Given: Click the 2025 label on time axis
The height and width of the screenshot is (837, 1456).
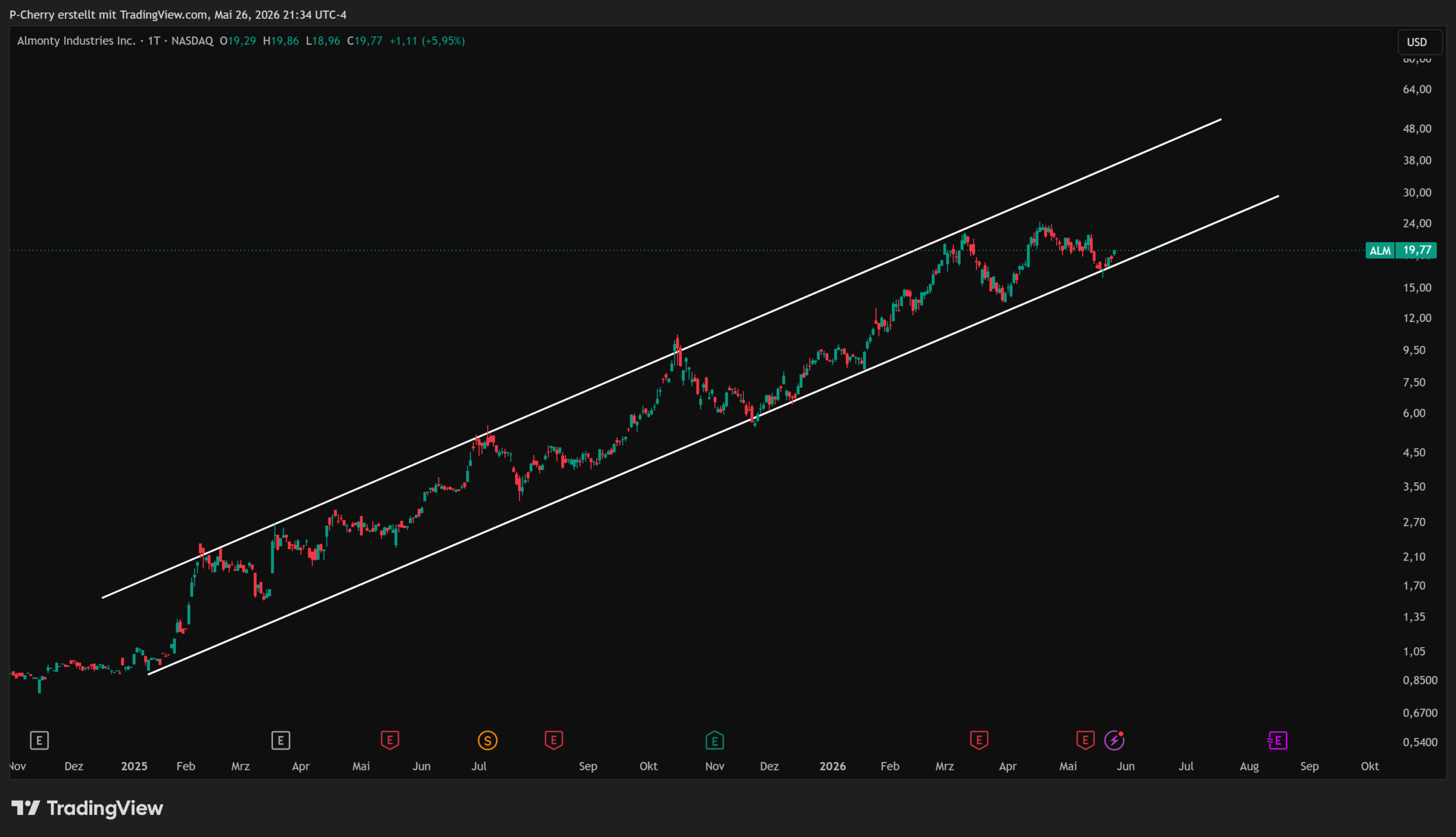Looking at the screenshot, I should click(x=134, y=766).
